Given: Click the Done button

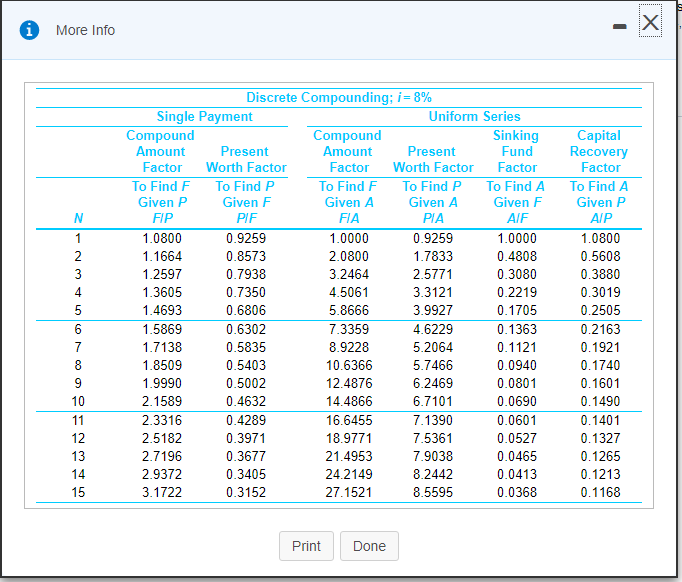Looking at the screenshot, I should coord(369,546).
